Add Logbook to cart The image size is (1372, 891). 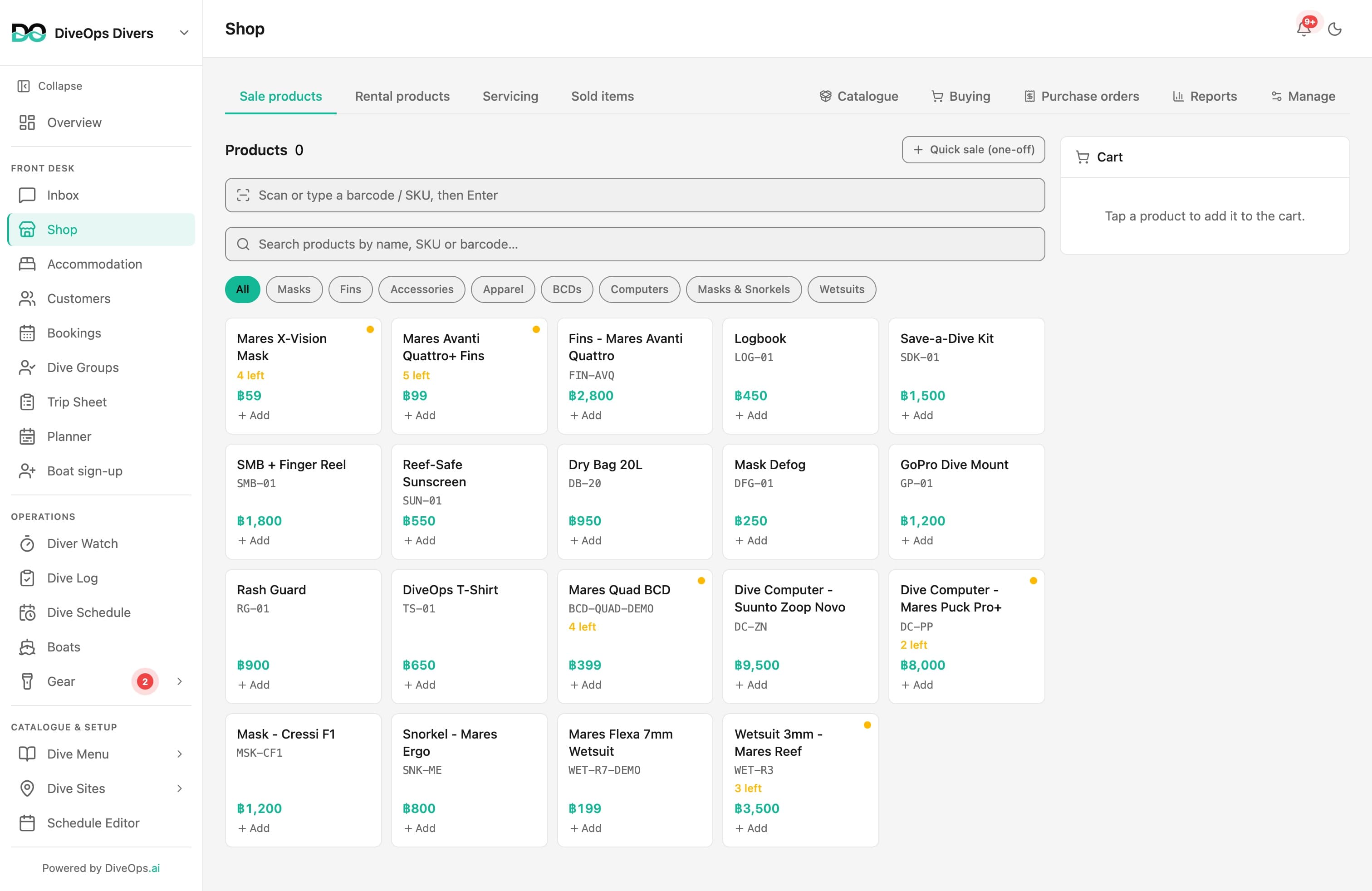751,416
